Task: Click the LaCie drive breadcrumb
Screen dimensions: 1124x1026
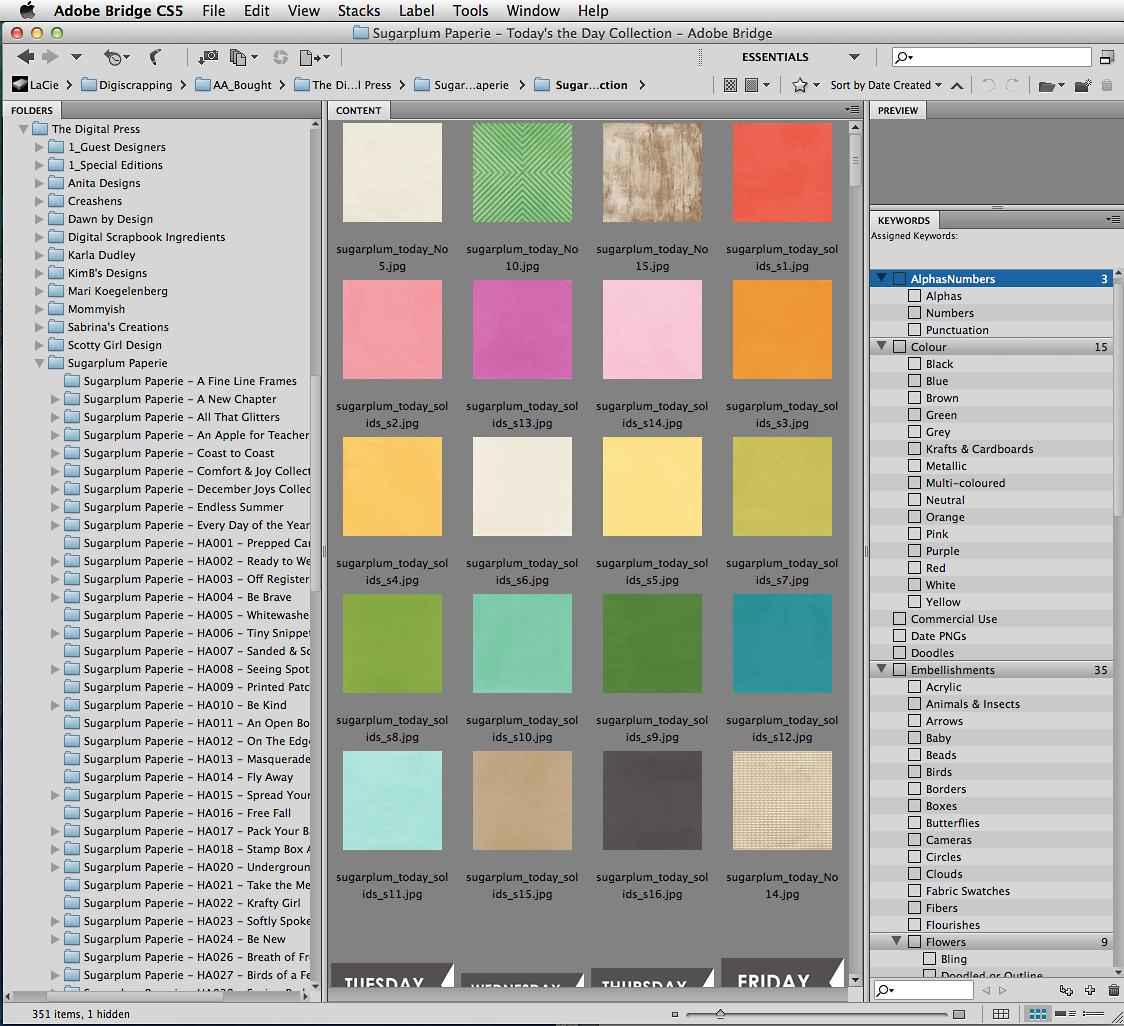Action: (36, 85)
